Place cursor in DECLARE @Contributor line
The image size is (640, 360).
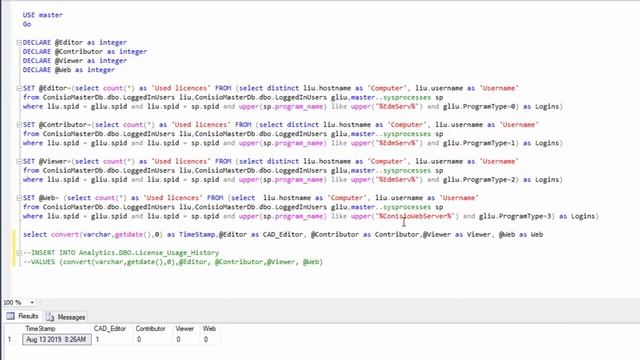point(85,52)
